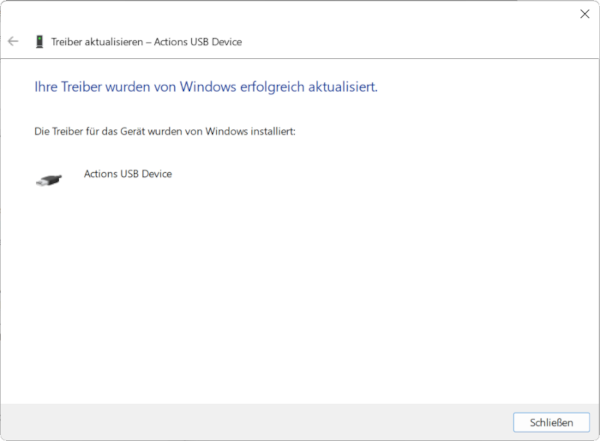Go back using the back arrow
Image resolution: width=600 pixels, height=441 pixels.
click(13, 42)
